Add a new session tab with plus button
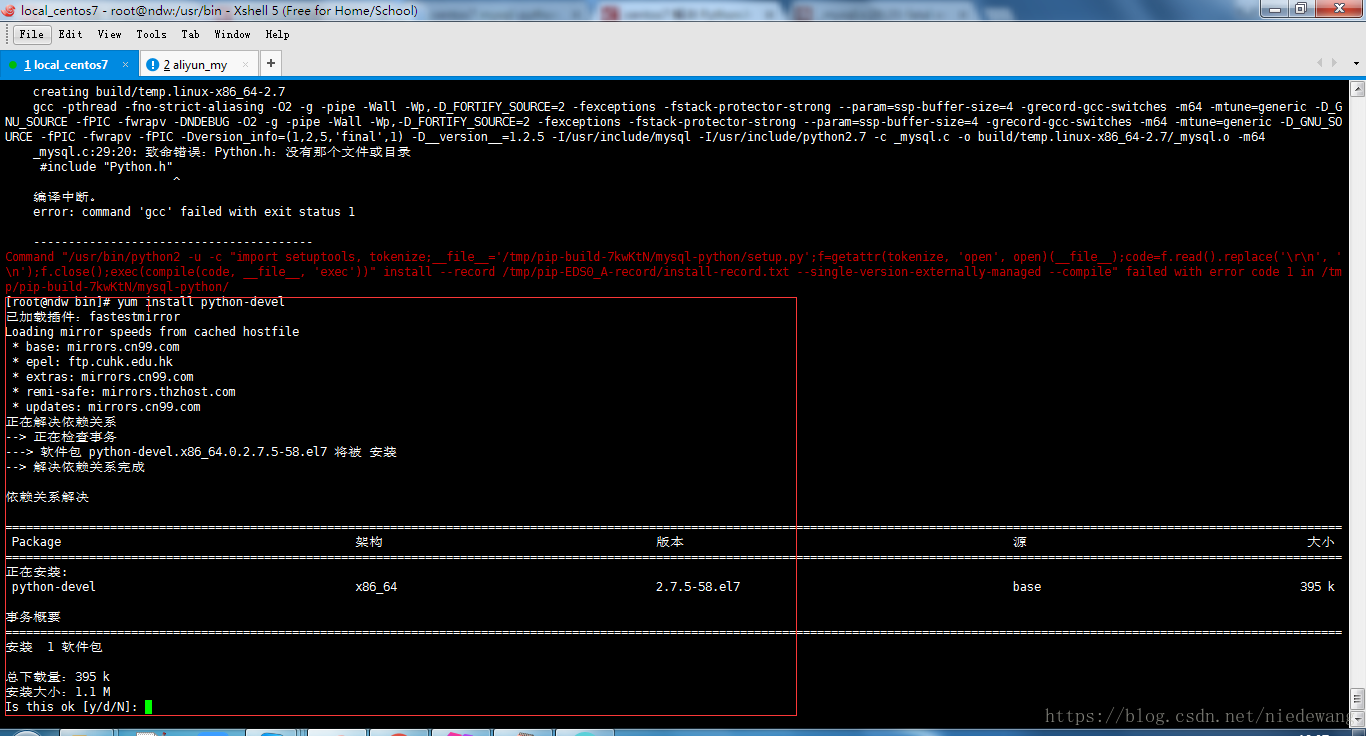 [x=271, y=63]
